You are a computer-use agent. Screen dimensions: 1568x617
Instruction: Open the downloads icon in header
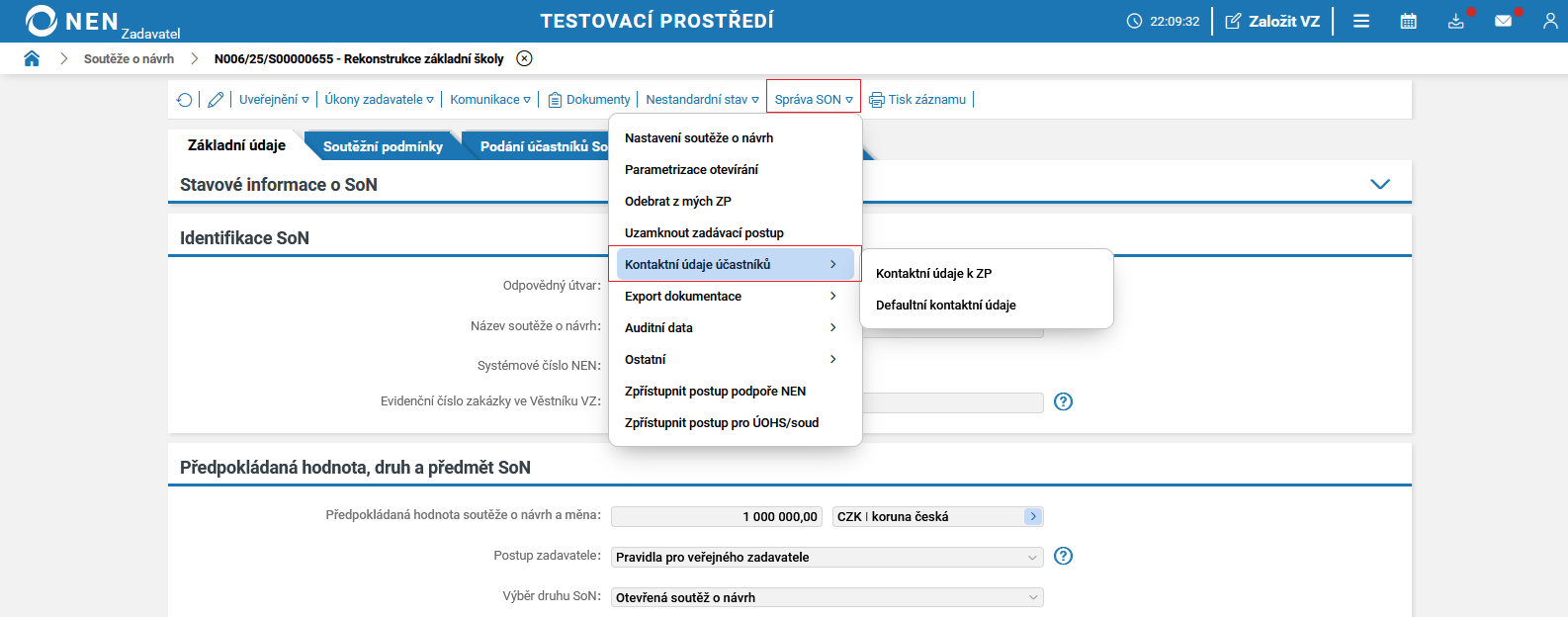click(x=1456, y=21)
